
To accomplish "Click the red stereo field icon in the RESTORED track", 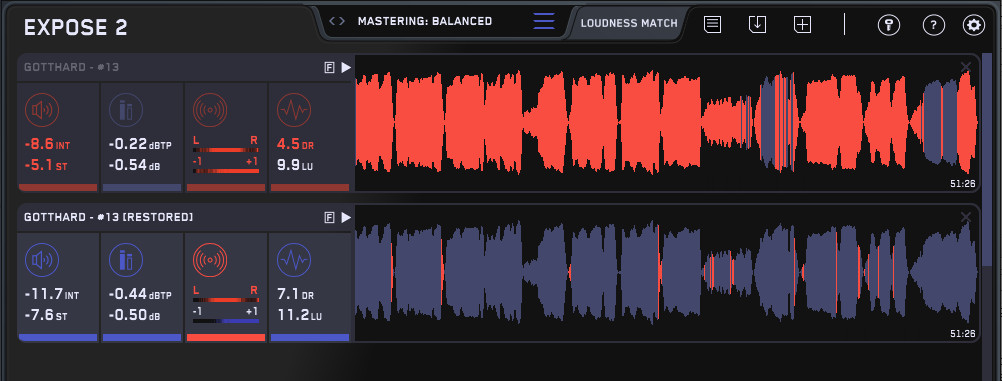I will click(210, 260).
